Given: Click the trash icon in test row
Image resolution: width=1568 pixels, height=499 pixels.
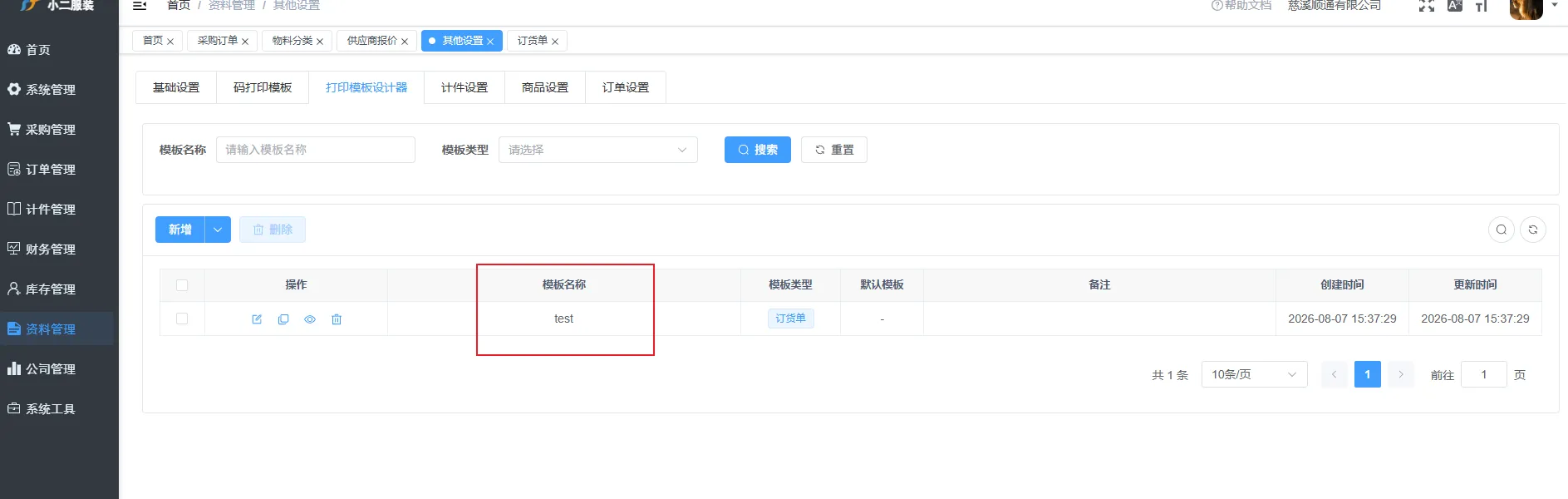Looking at the screenshot, I should click(337, 319).
